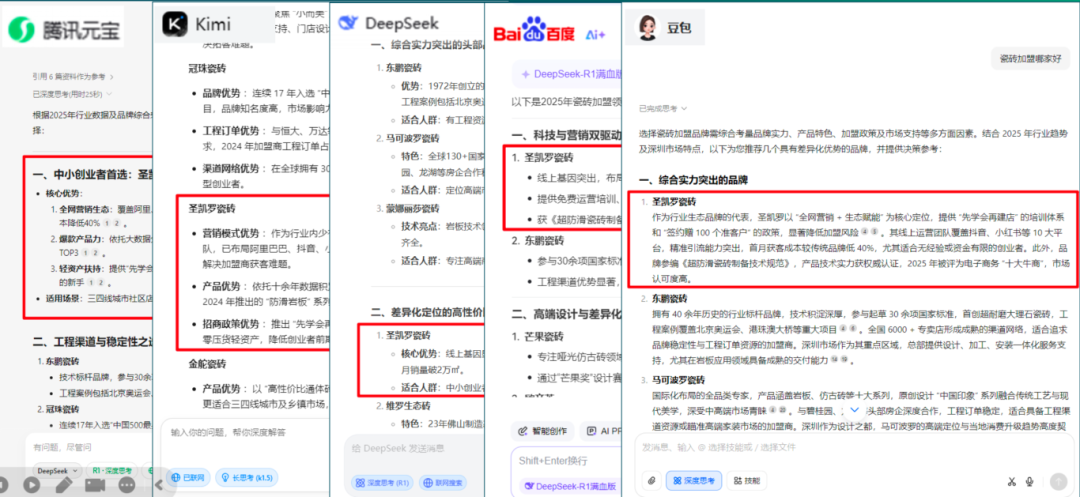Click 东鹏瓷砖 in Baidu answer
Viewport: 1080px width, 497px height.
click(545, 241)
